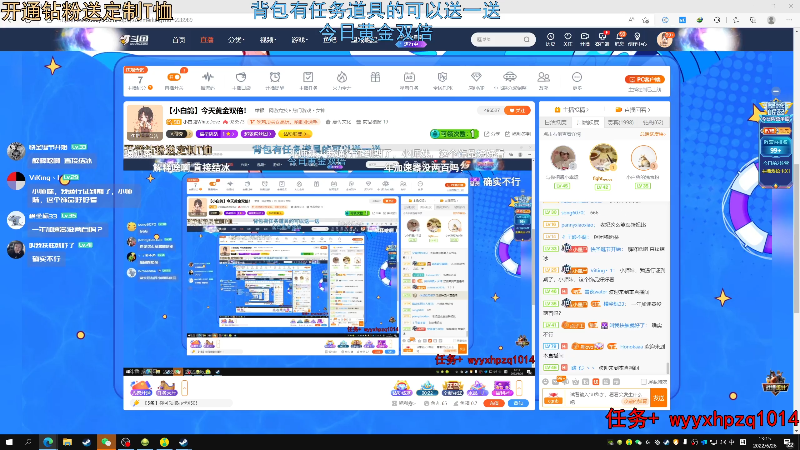Image resolution: width=800 pixels, height=450 pixels.
Task: Select the 直播 live tab in the top navigation
Action: (x=207, y=40)
